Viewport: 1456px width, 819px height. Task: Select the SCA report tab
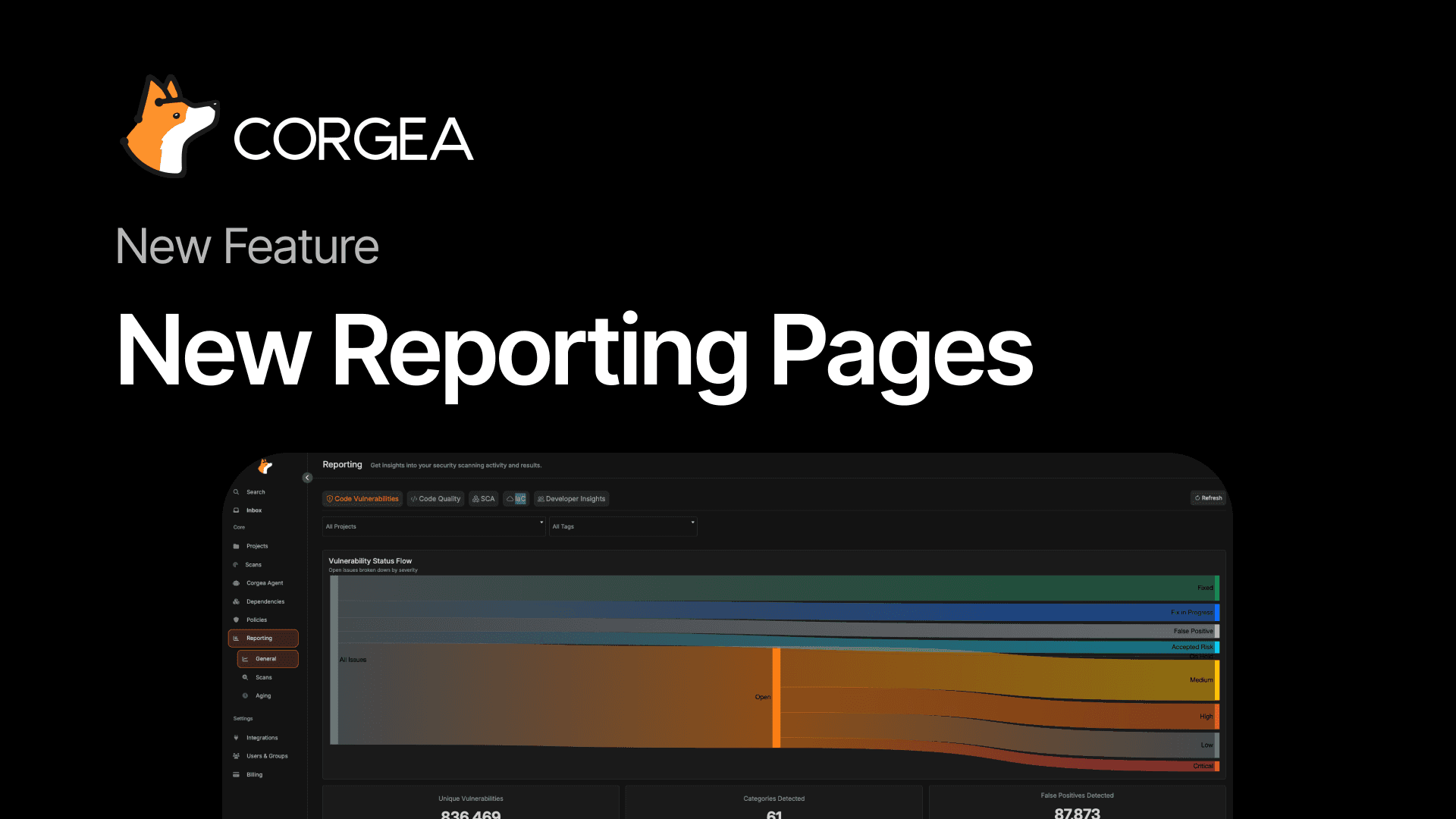click(483, 498)
